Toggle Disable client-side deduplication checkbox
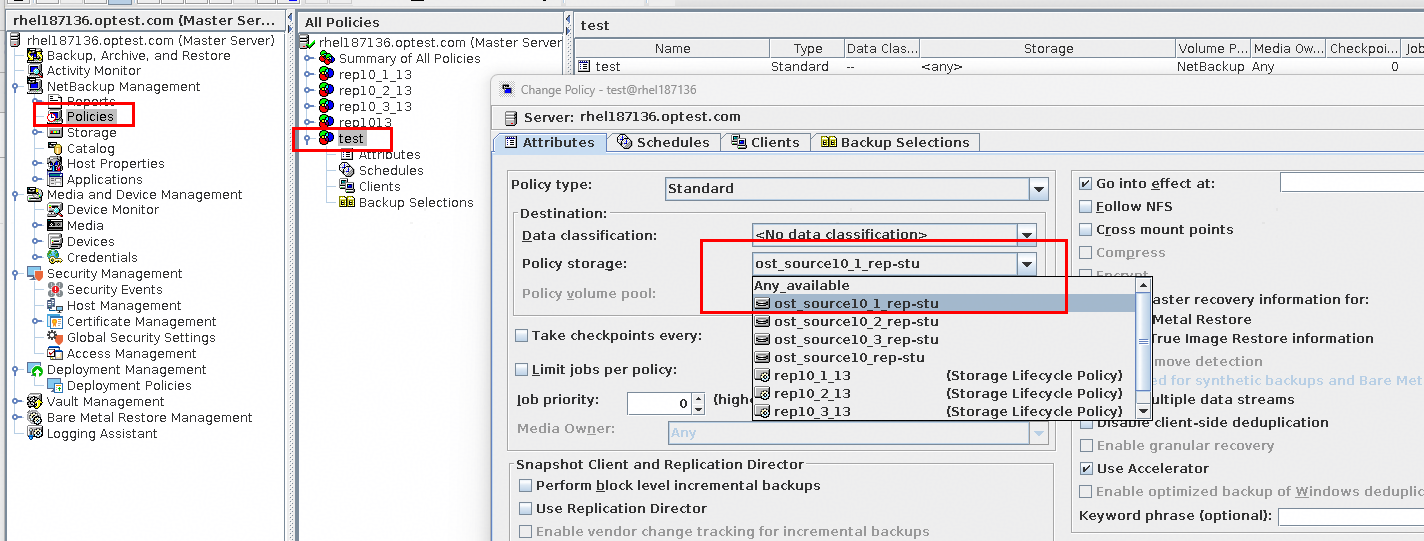Viewport: 1424px width, 541px height. tap(1086, 423)
